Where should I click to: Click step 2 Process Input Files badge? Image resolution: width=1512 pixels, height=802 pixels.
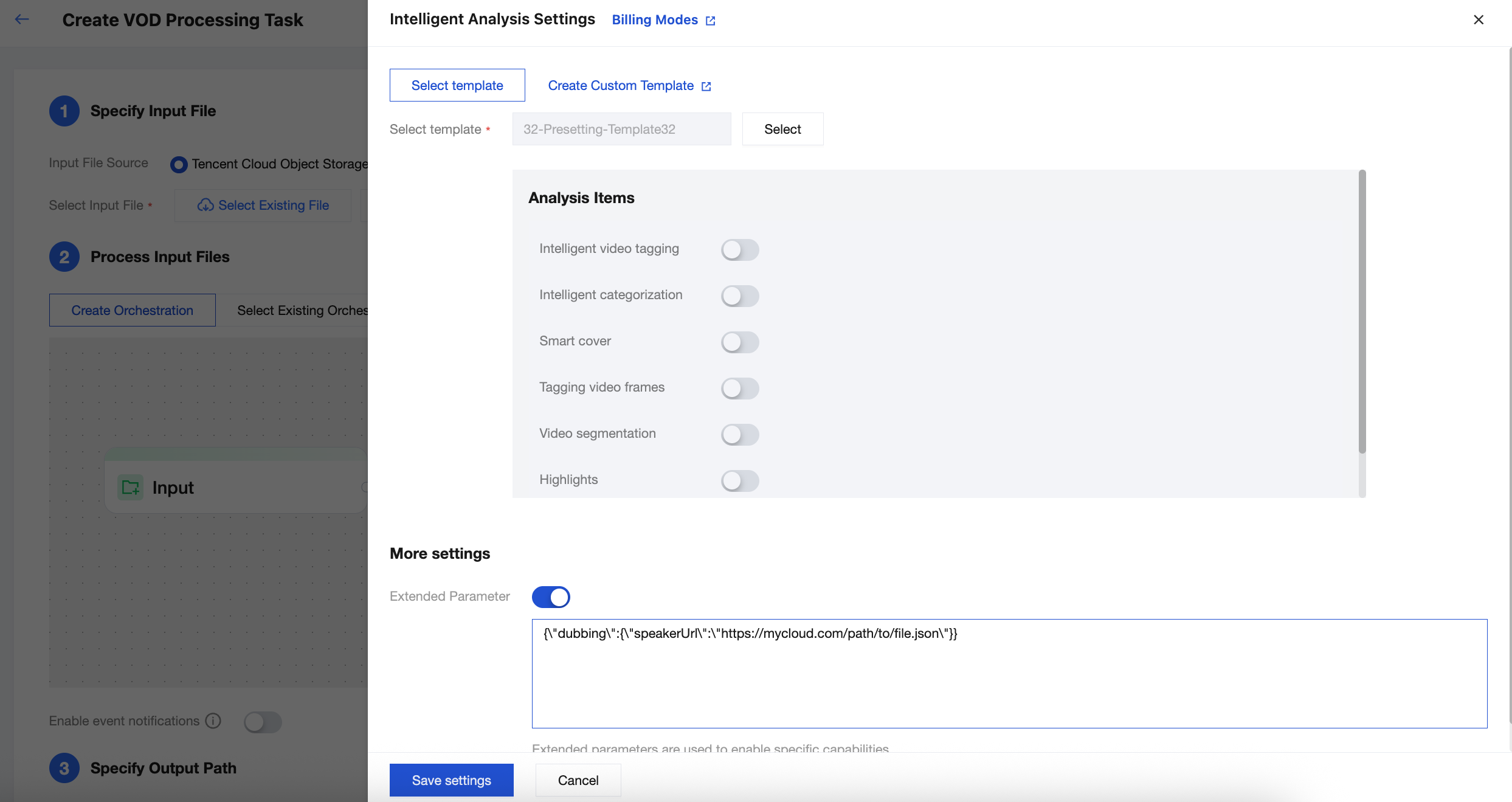[x=64, y=257]
